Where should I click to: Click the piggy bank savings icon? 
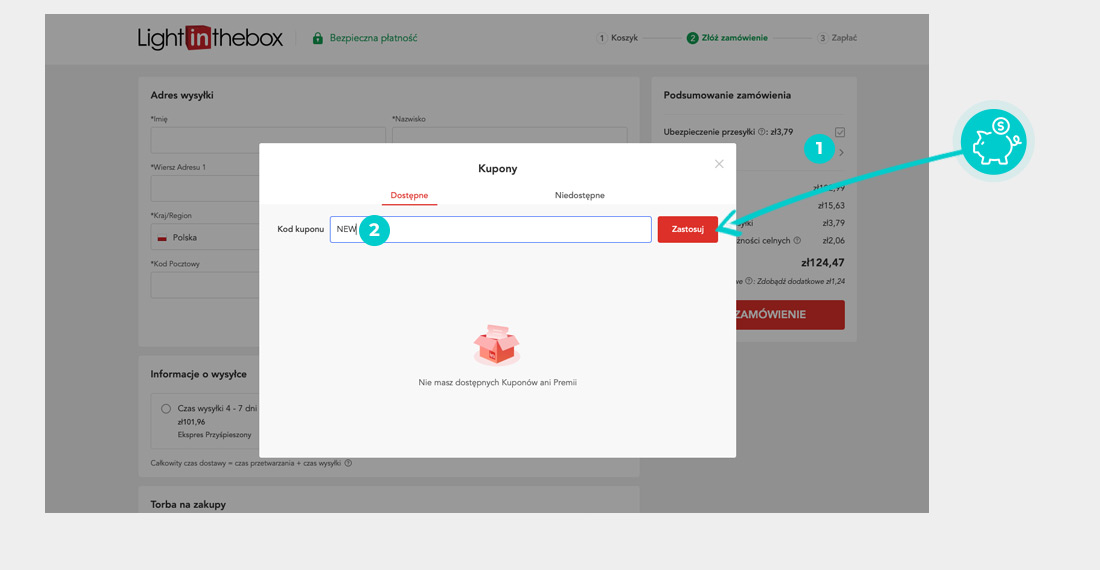tap(996, 142)
